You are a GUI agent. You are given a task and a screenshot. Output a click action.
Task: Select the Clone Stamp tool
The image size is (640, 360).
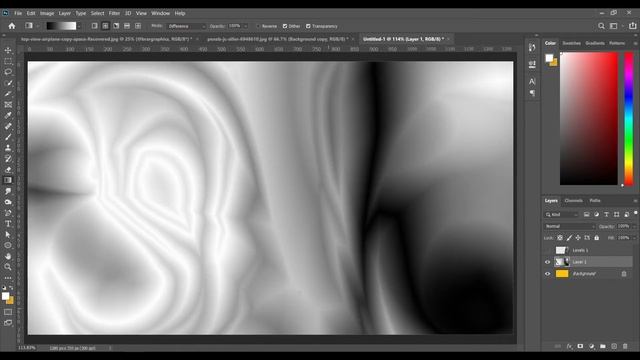[x=8, y=148]
